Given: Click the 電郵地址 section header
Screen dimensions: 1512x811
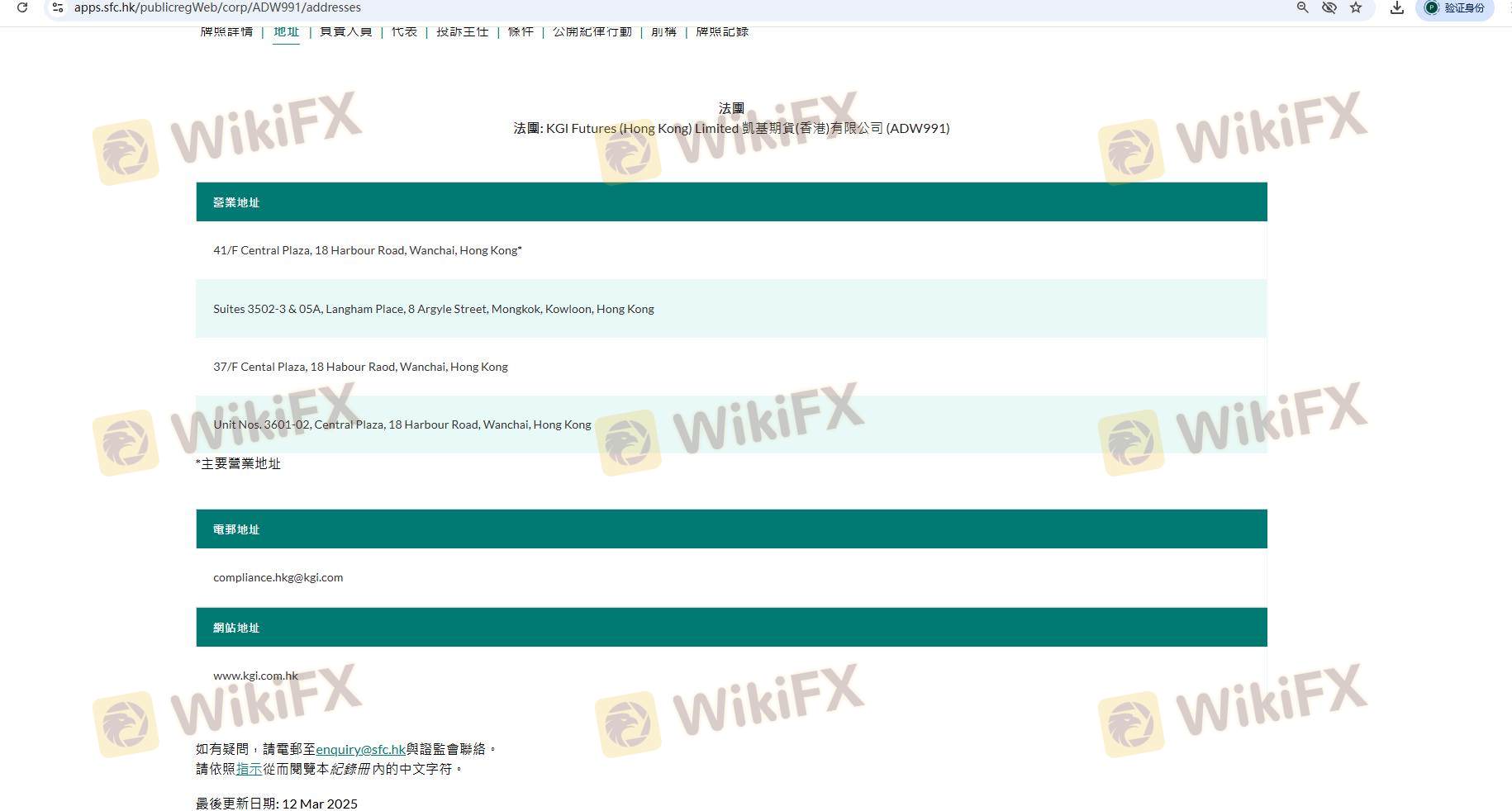Looking at the screenshot, I should click(731, 529).
